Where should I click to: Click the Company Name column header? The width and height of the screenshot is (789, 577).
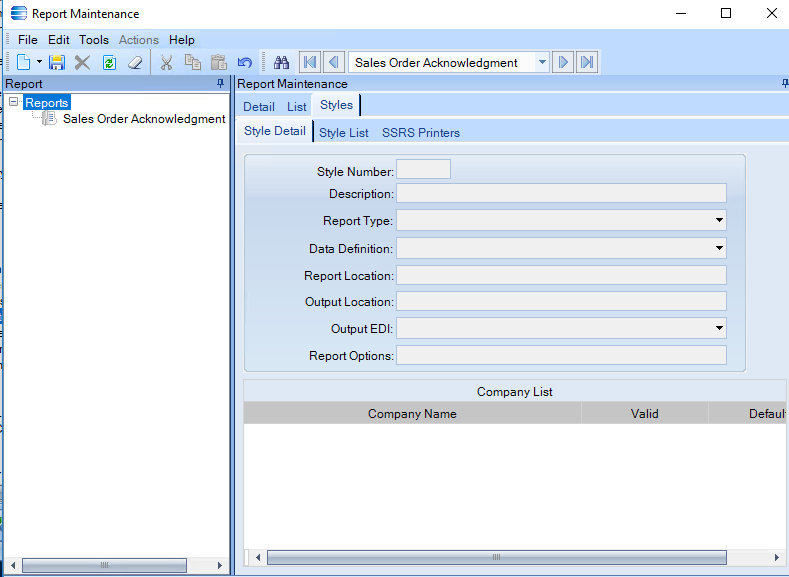click(412, 414)
